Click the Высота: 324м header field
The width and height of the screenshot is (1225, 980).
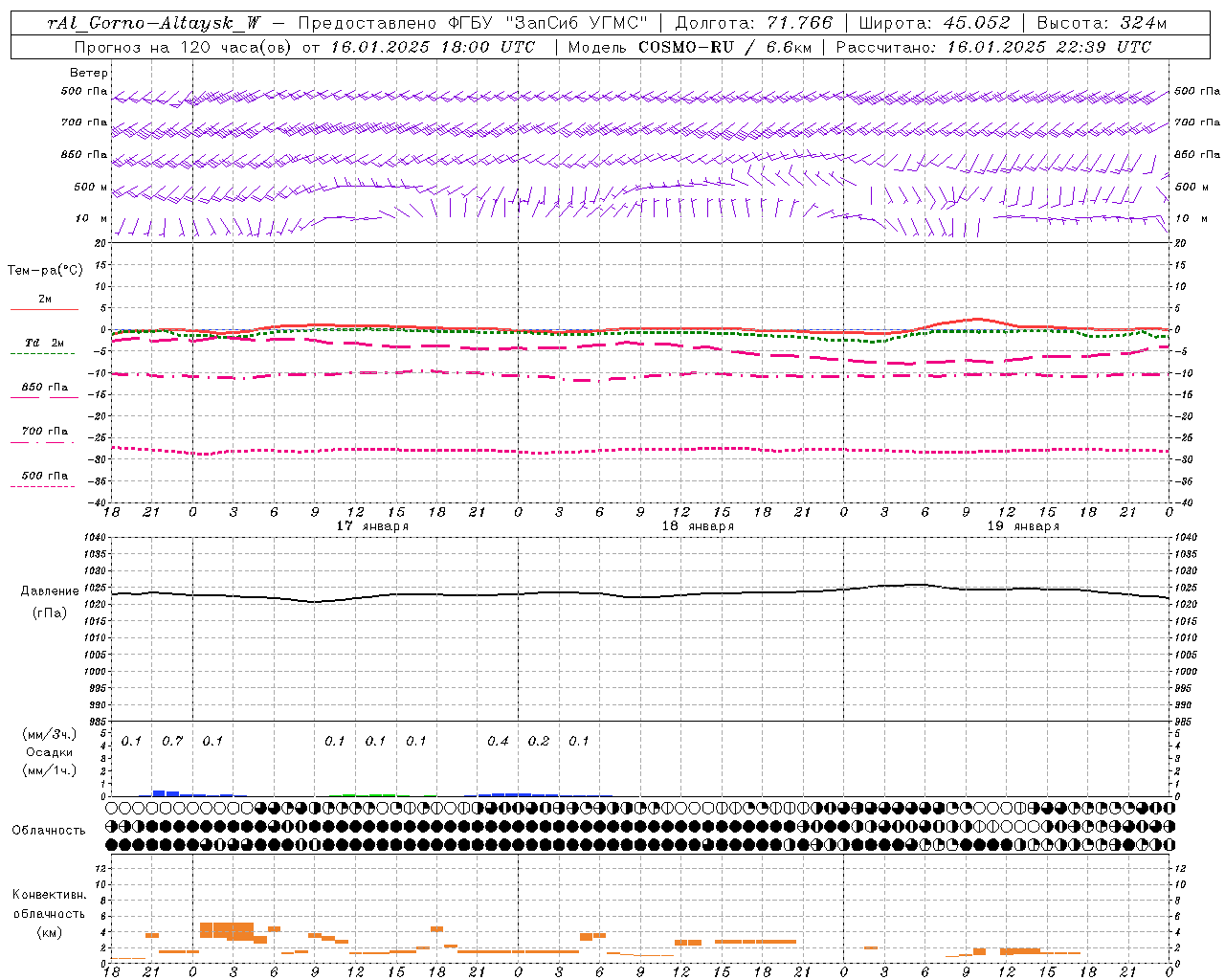pos(1102,23)
